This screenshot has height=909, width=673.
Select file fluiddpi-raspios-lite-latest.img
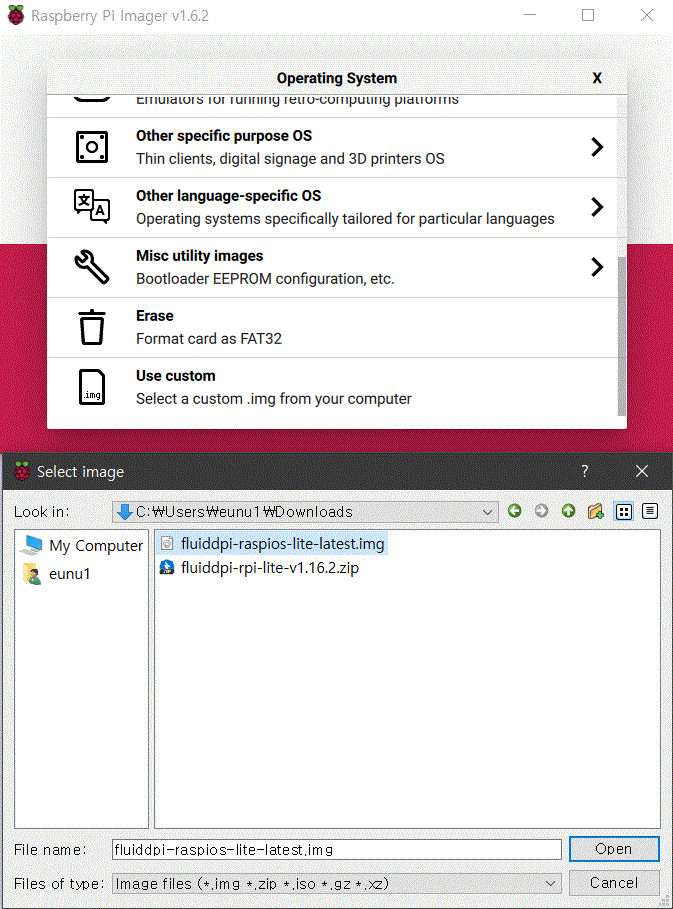[x=272, y=544]
